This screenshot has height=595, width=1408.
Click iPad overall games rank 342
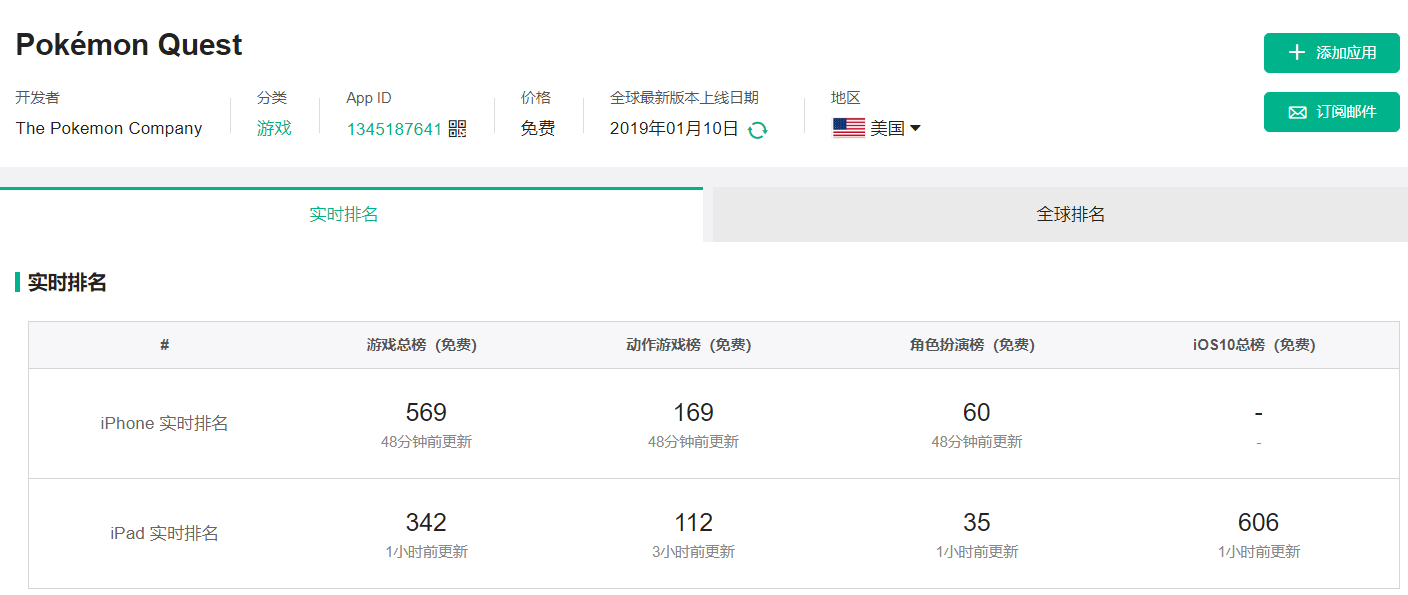click(x=426, y=522)
